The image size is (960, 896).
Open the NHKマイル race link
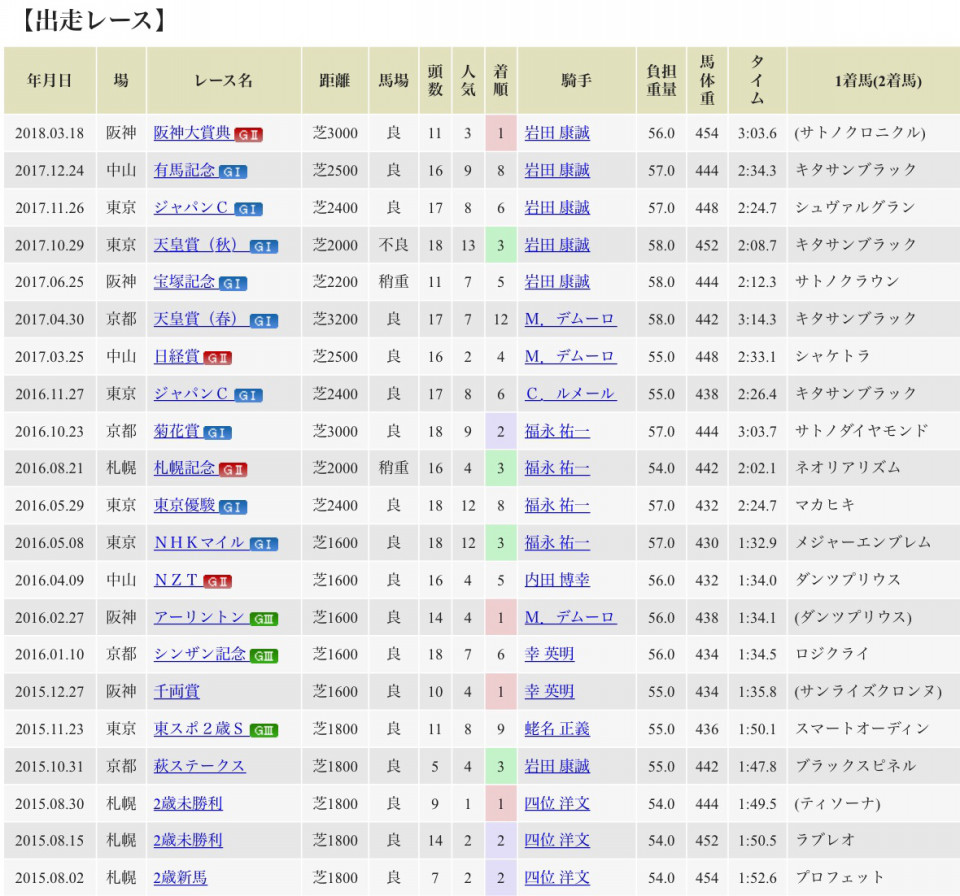coord(200,543)
